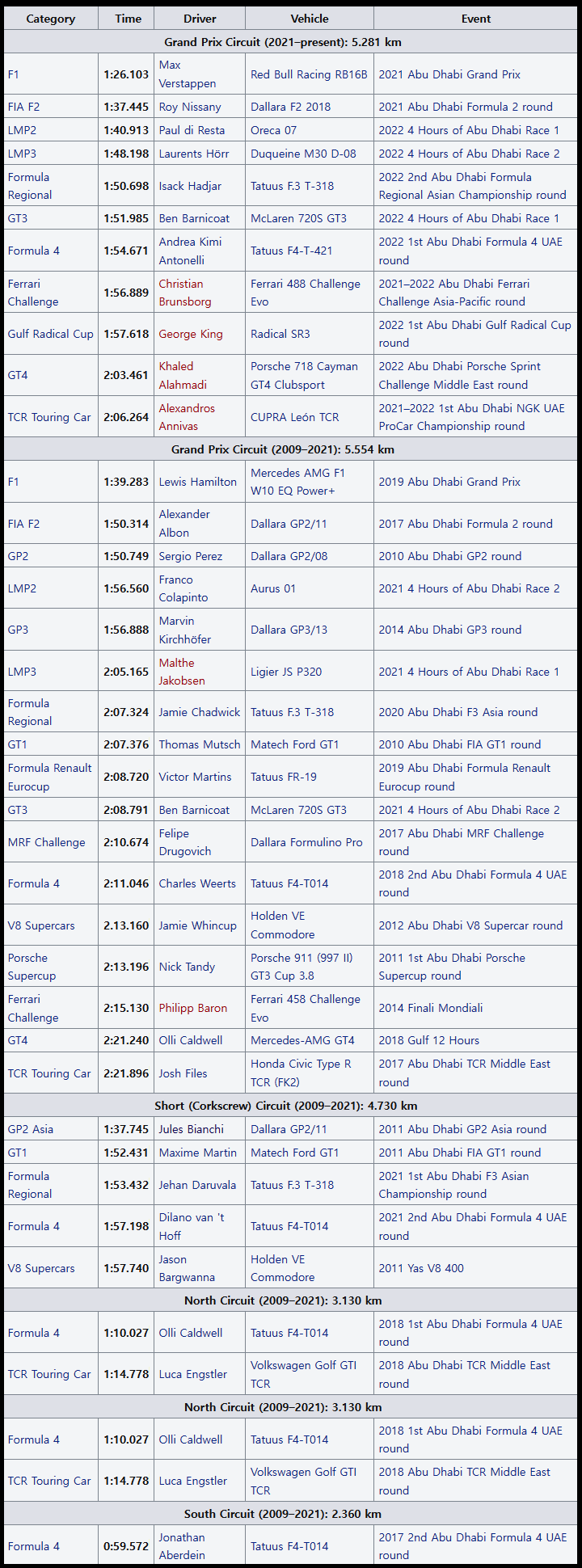Open the Thomas Mutsch driver link
The width and height of the screenshot is (582, 1568).
[x=200, y=744]
